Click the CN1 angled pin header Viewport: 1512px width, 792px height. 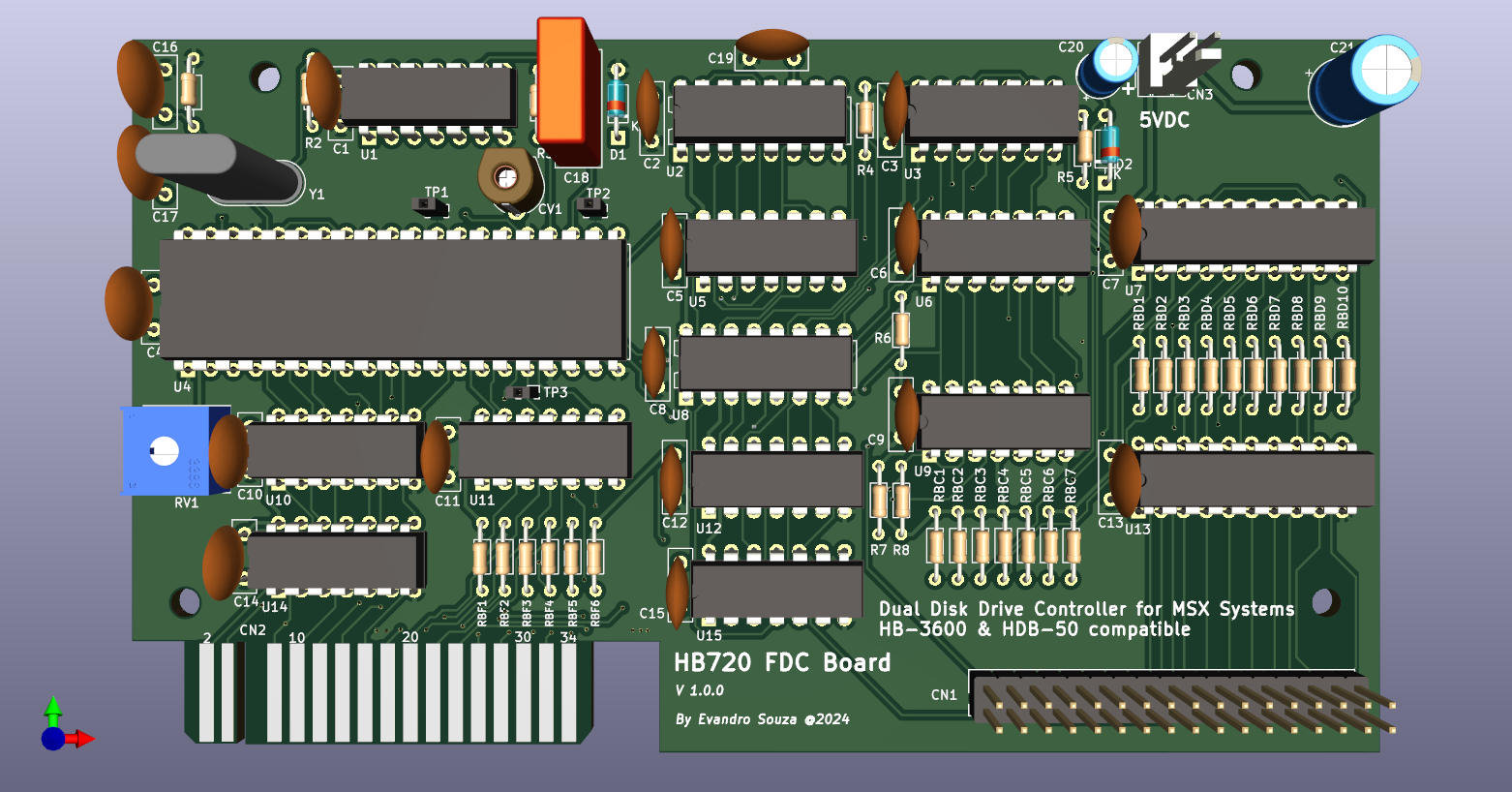(1179, 702)
